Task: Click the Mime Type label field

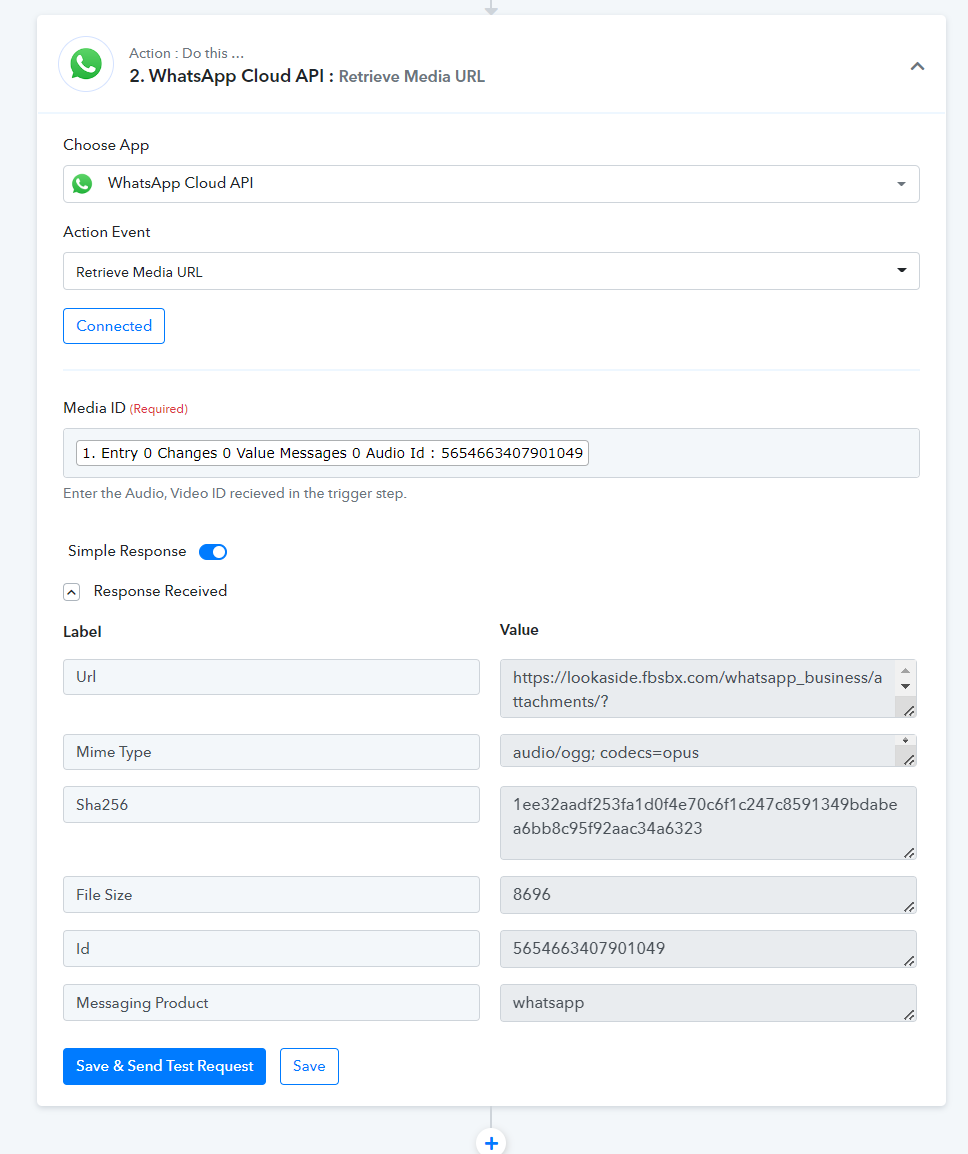Action: [x=271, y=752]
